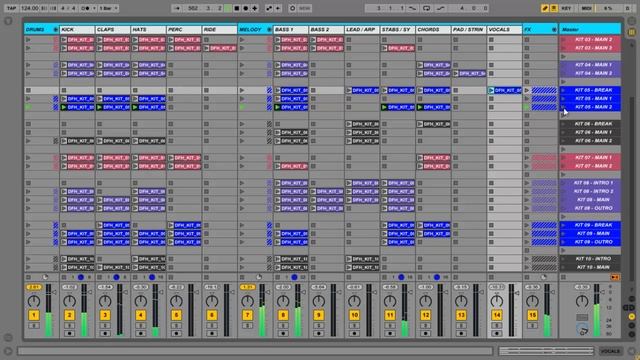Toggle the Loop switch icon
The height and width of the screenshot is (360, 640).
pos(427,8)
